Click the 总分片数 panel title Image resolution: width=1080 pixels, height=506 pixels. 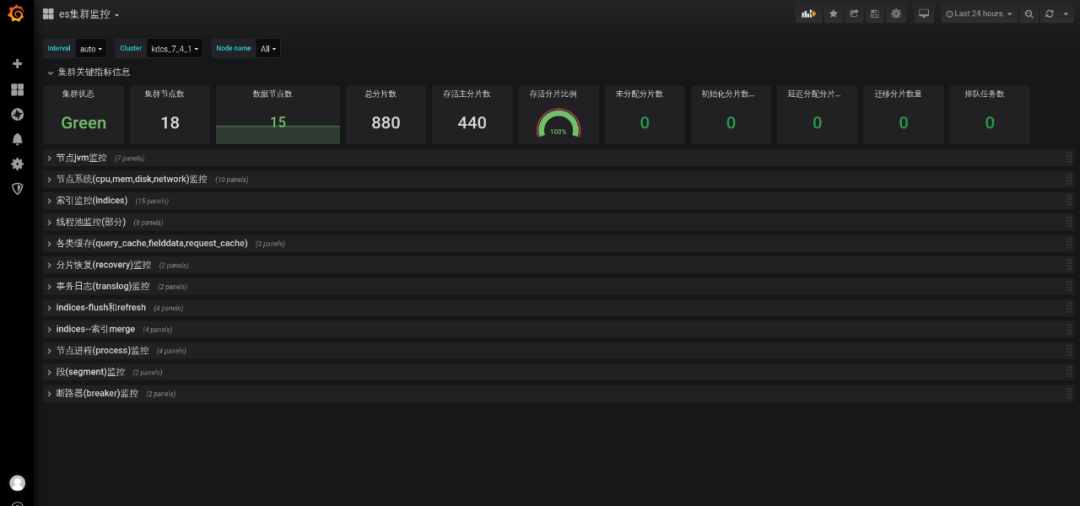tap(380, 94)
